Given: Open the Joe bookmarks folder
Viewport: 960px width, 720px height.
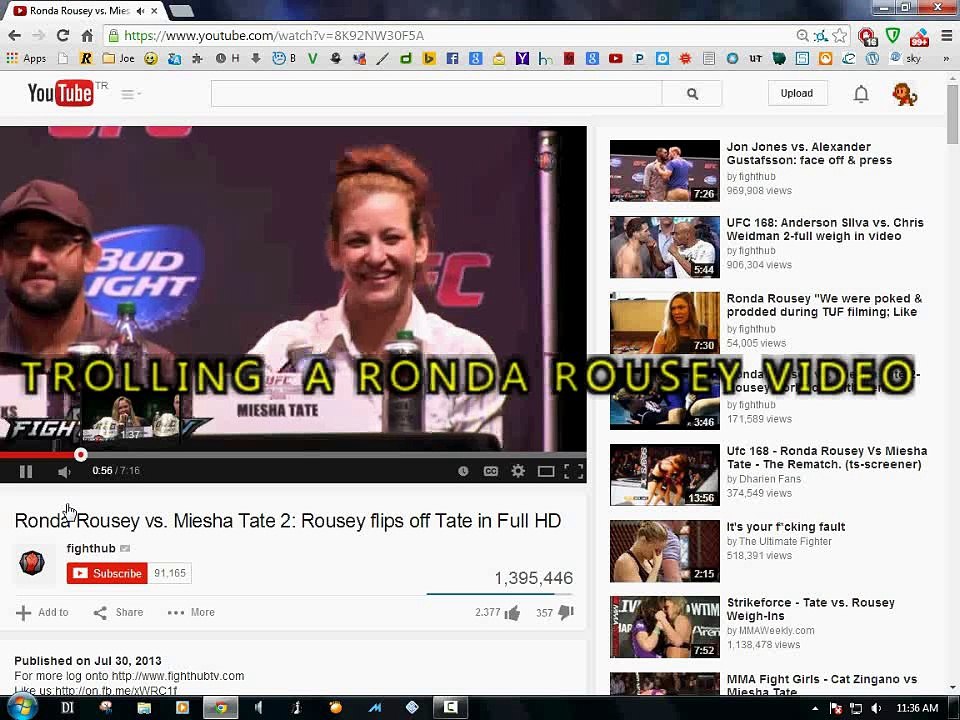Looking at the screenshot, I should click(119, 58).
